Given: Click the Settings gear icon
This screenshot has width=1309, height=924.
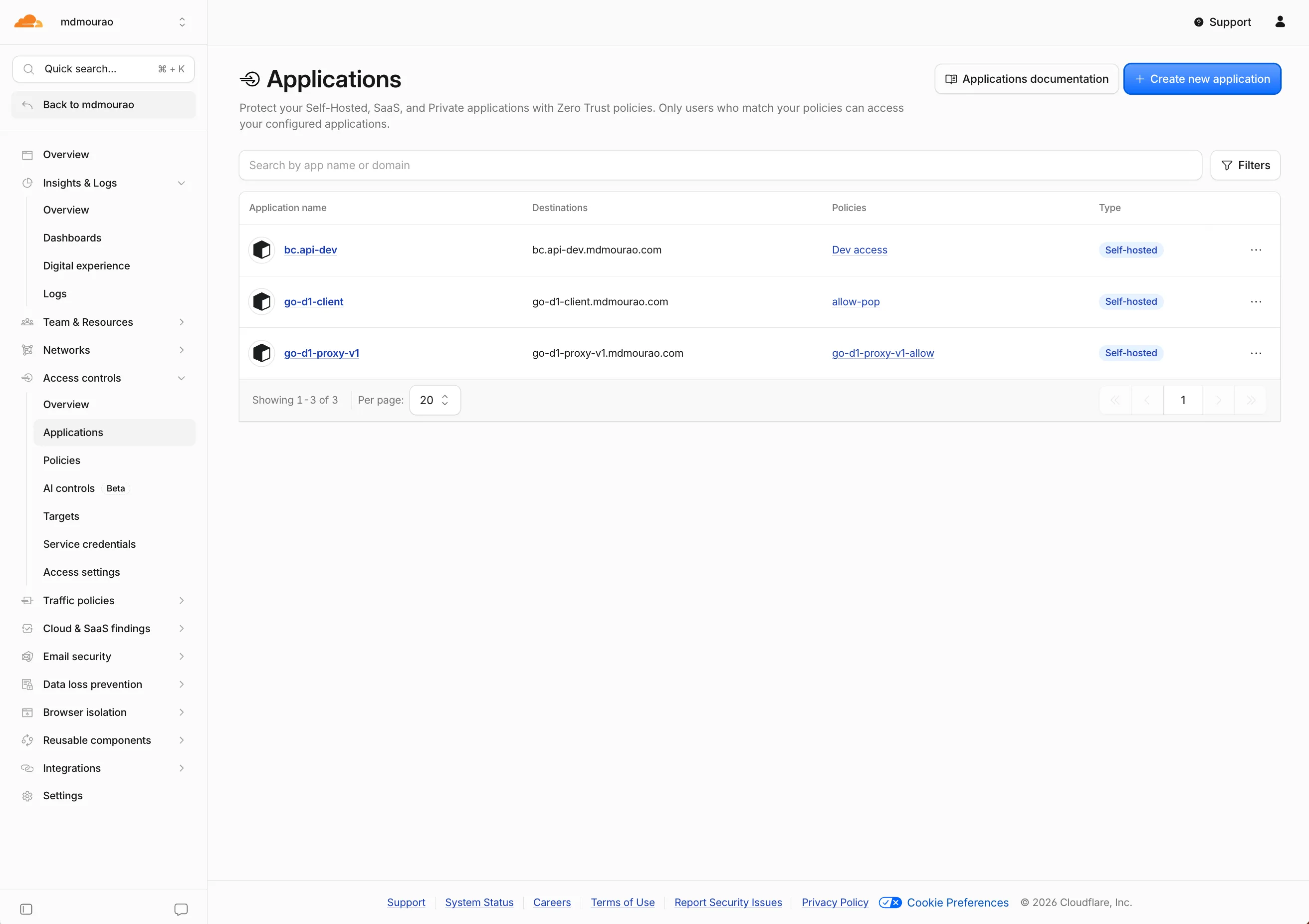Looking at the screenshot, I should coord(27,796).
